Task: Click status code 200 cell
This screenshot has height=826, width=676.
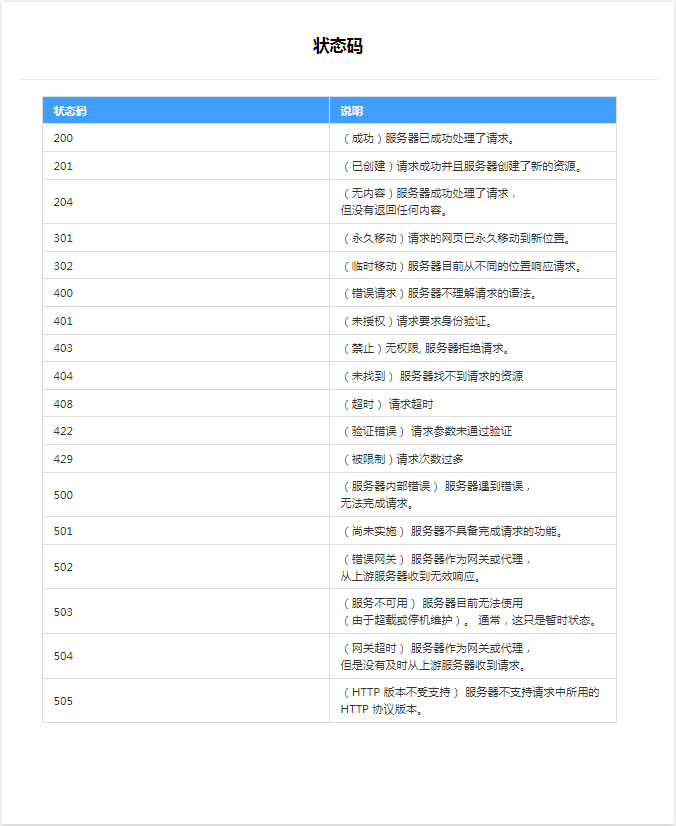Action: pyautogui.click(x=186, y=138)
